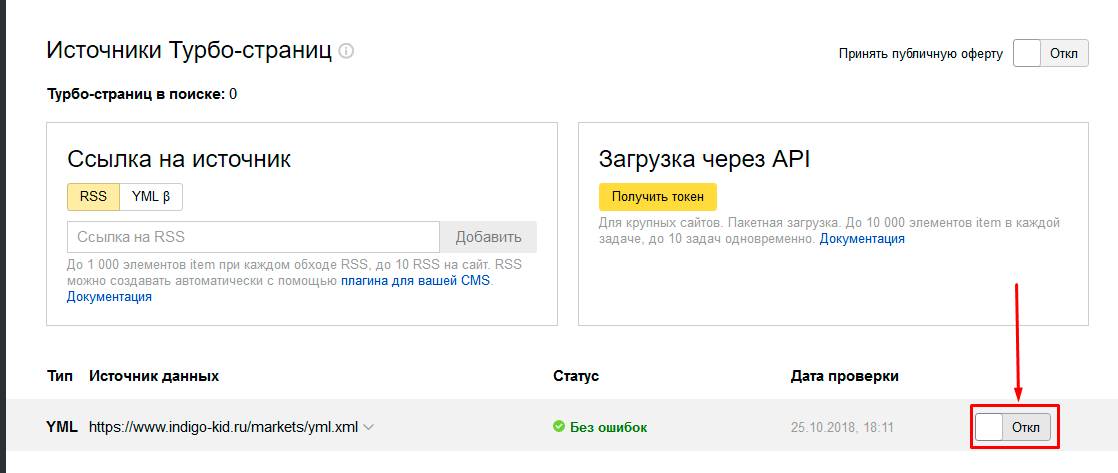Open the плагина для вашей CMS link
1118x473 pixels.
416,281
